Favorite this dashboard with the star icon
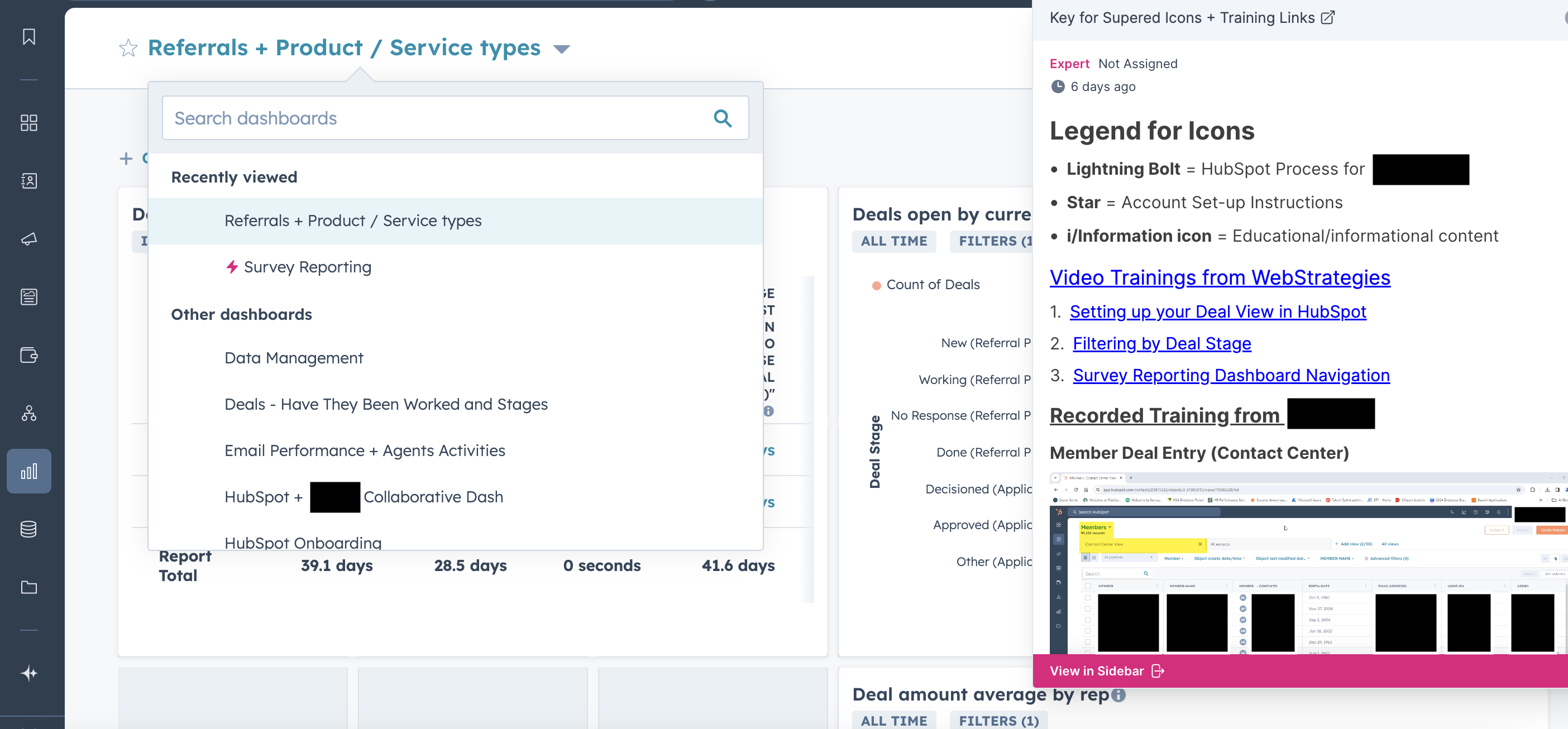 click(128, 47)
